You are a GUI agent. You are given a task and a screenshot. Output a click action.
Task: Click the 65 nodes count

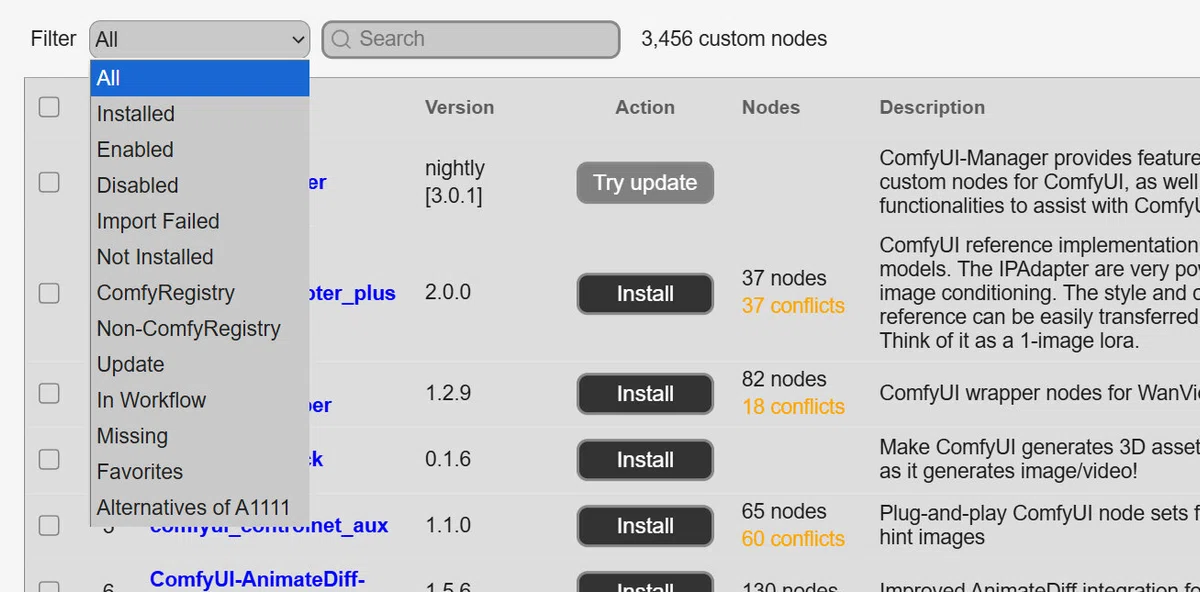point(784,511)
